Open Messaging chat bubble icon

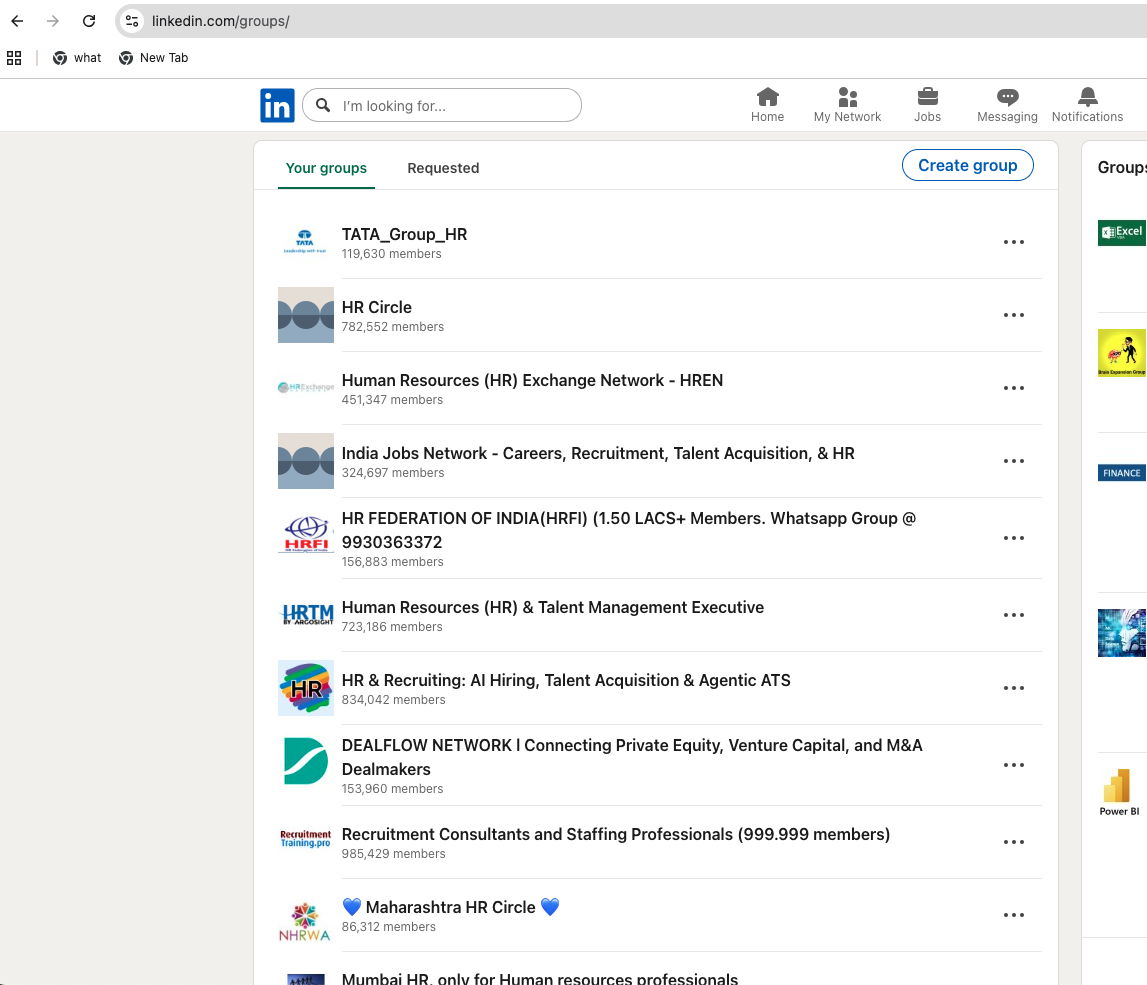point(1007,97)
